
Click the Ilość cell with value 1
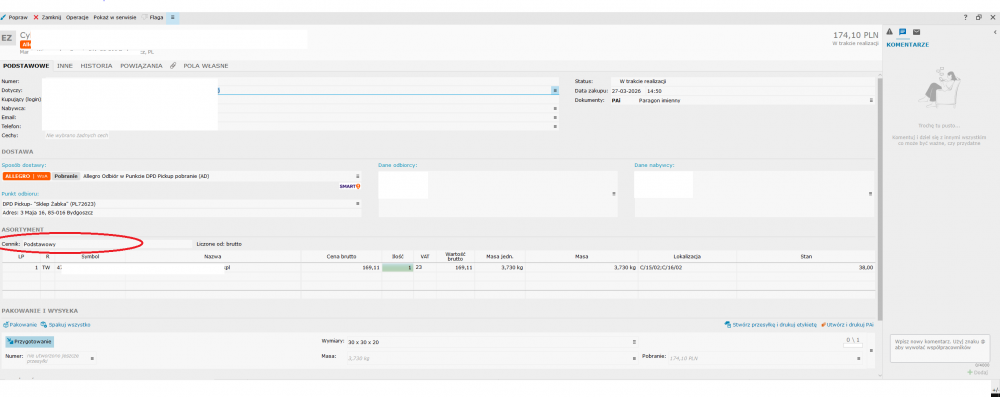(397, 268)
